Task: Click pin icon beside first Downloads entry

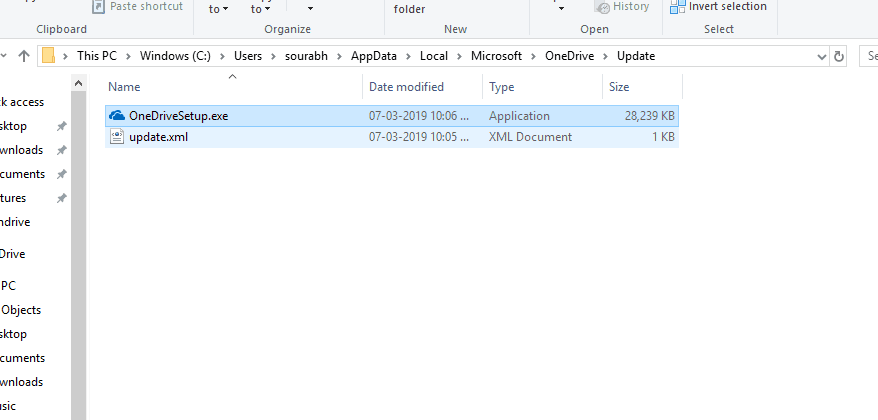Action: point(62,150)
